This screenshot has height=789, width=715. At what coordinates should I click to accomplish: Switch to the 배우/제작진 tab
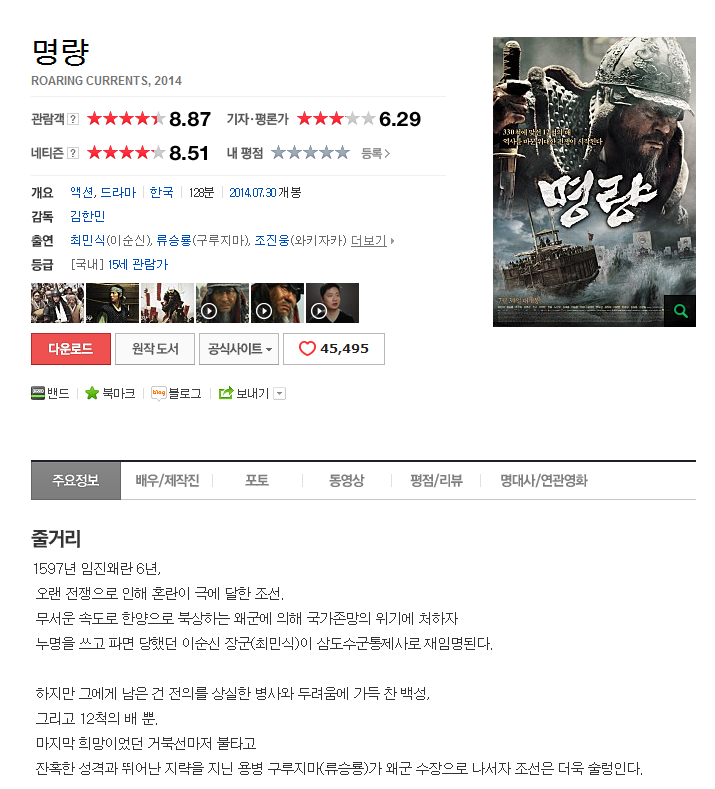click(167, 481)
